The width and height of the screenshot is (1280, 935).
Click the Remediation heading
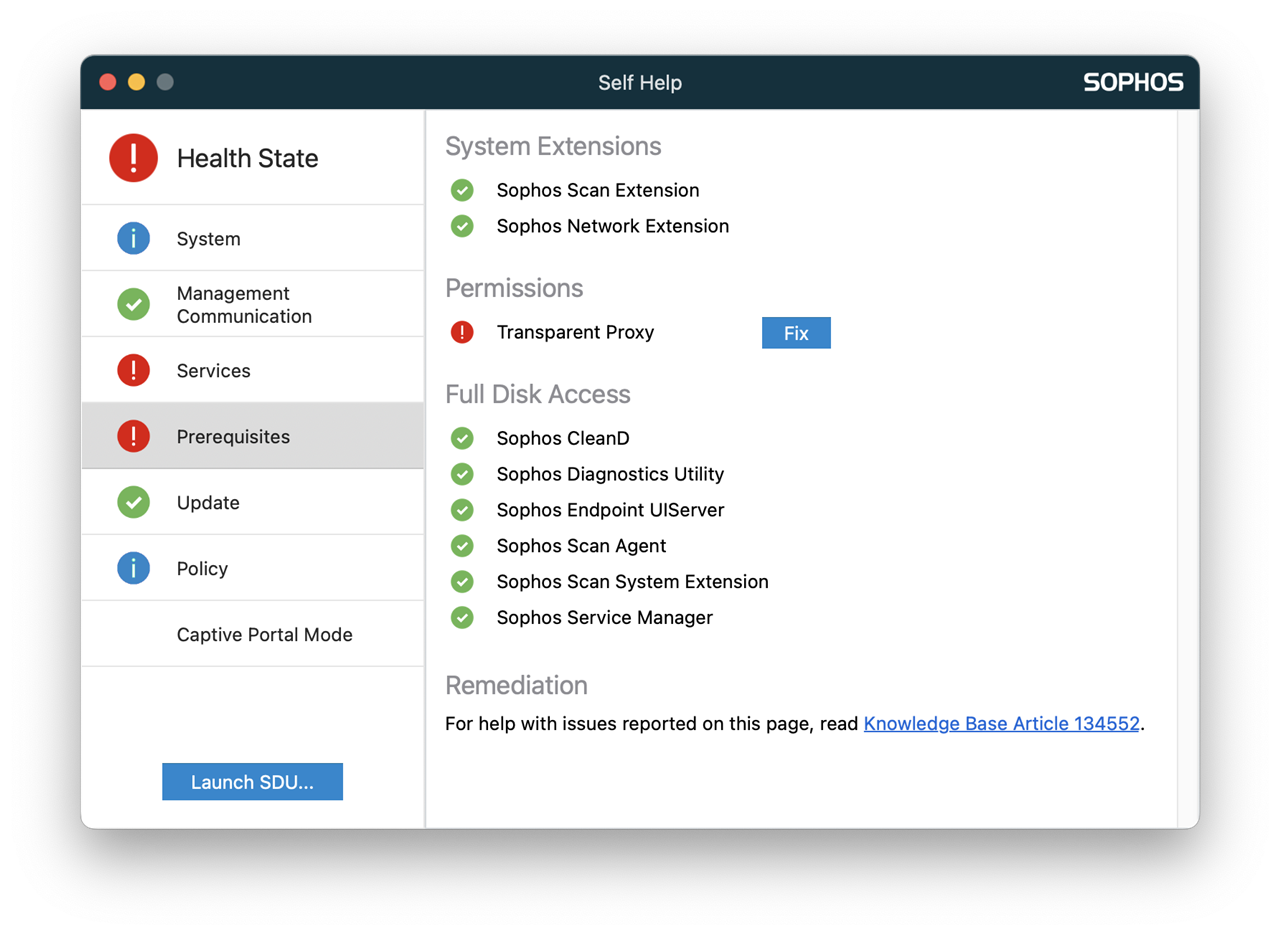(x=516, y=685)
